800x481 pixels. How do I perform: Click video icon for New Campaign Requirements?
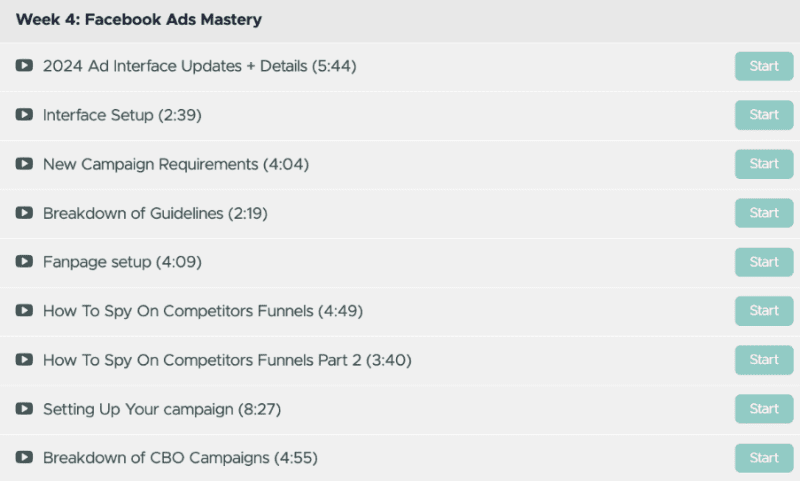tap(24, 164)
